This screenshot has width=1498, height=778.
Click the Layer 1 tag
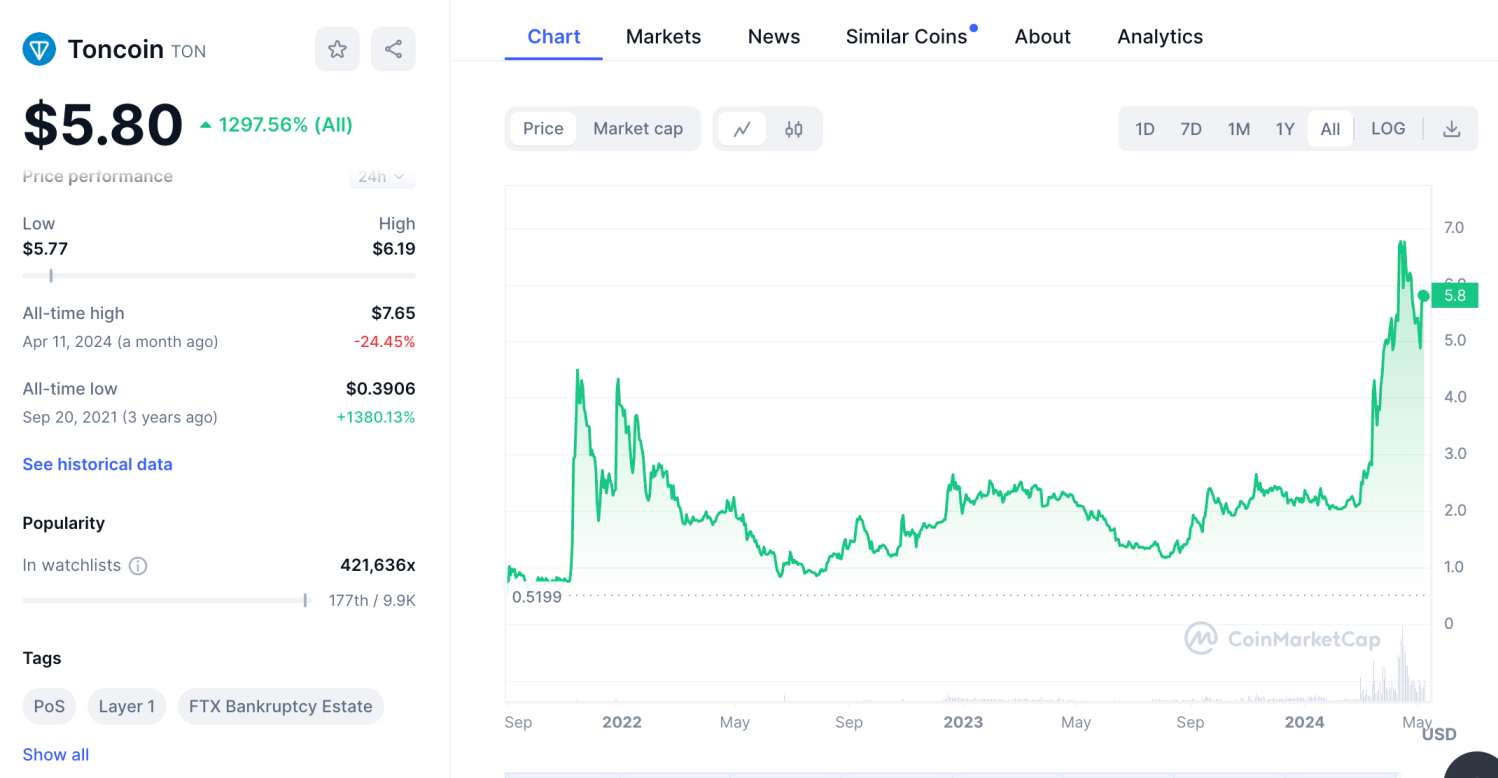coord(127,706)
